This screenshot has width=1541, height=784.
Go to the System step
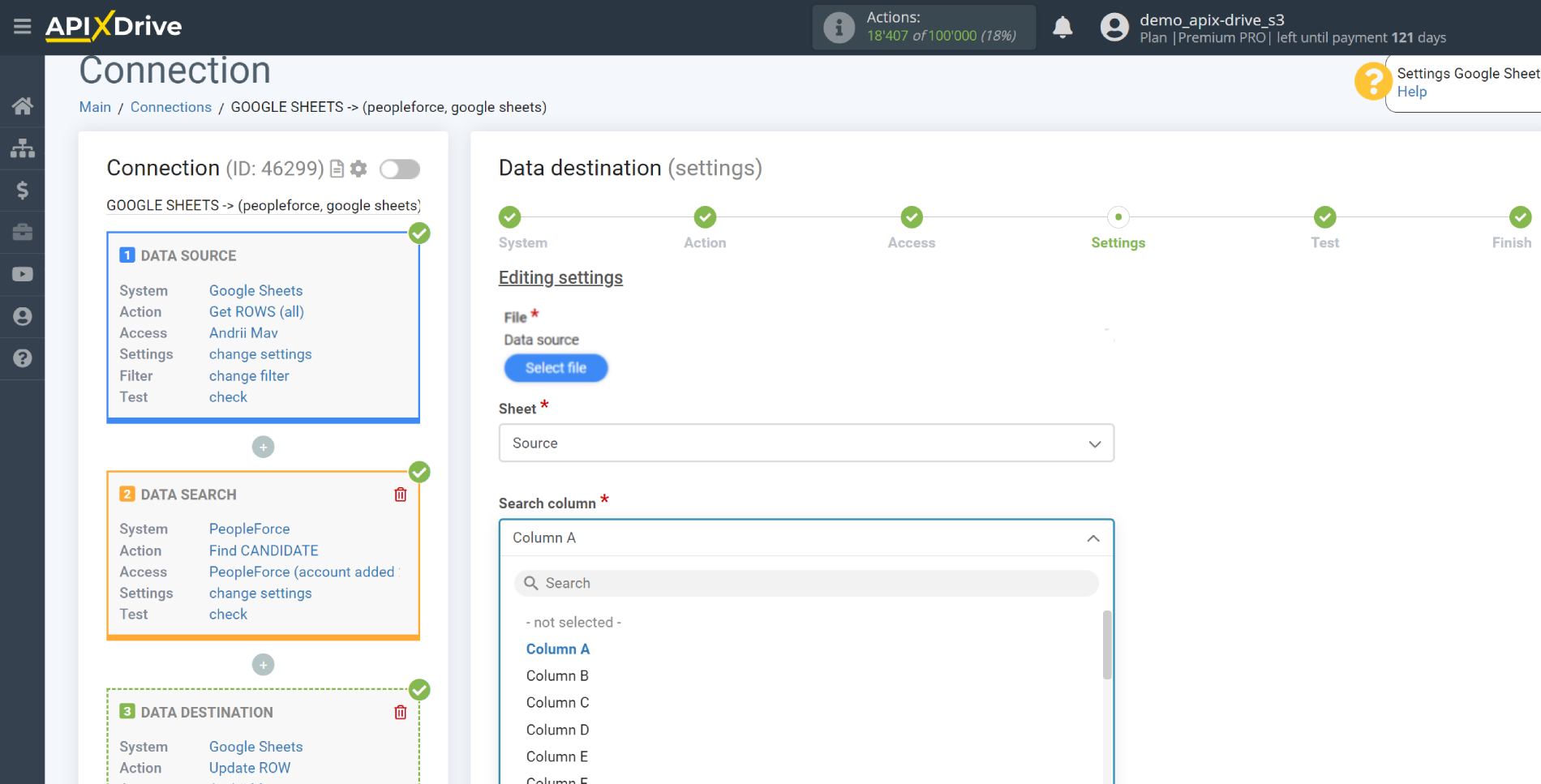(510, 217)
